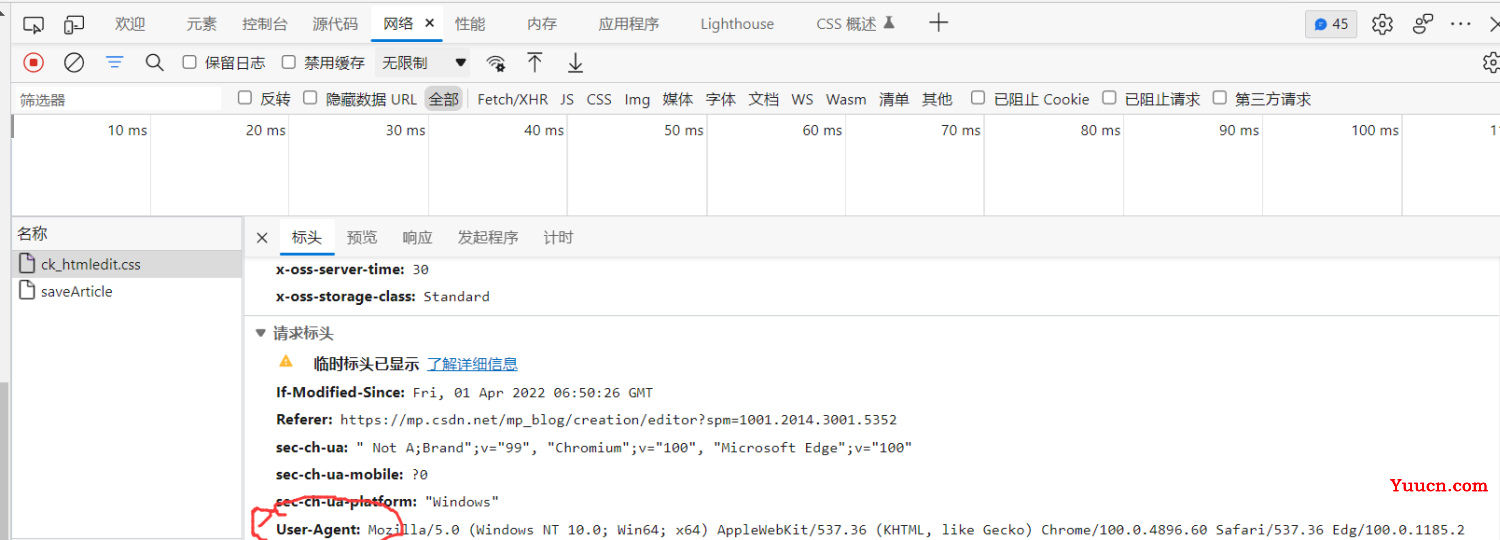
Task: Toggle the filter bar icon
Action: click(115, 62)
